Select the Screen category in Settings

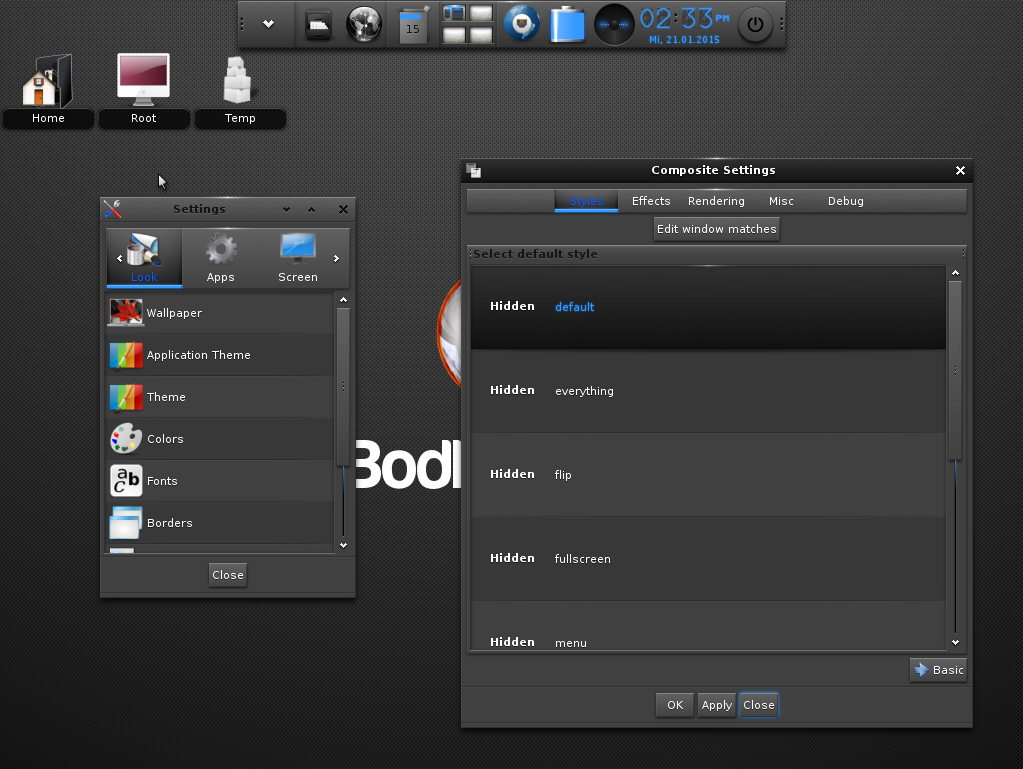pyautogui.click(x=298, y=258)
